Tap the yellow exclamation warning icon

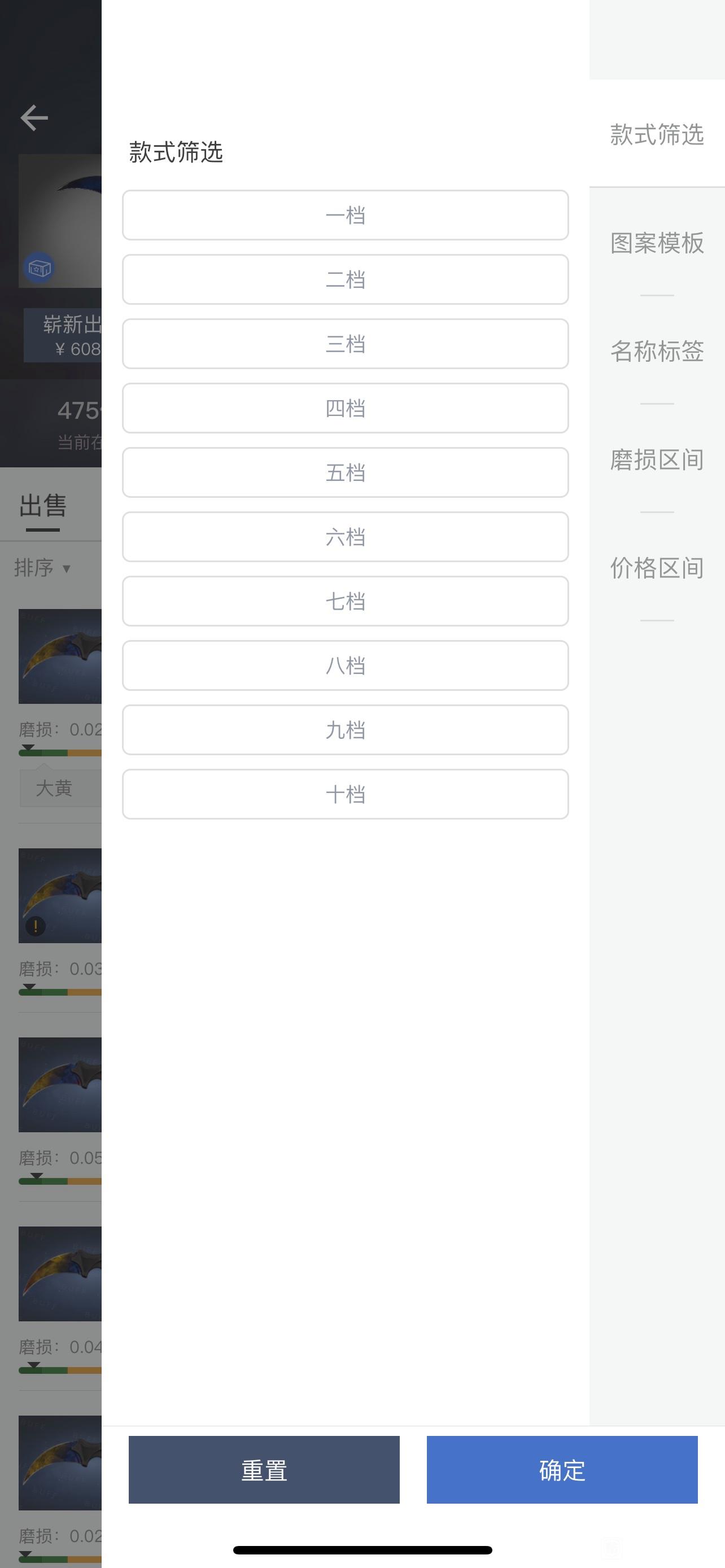click(36, 926)
